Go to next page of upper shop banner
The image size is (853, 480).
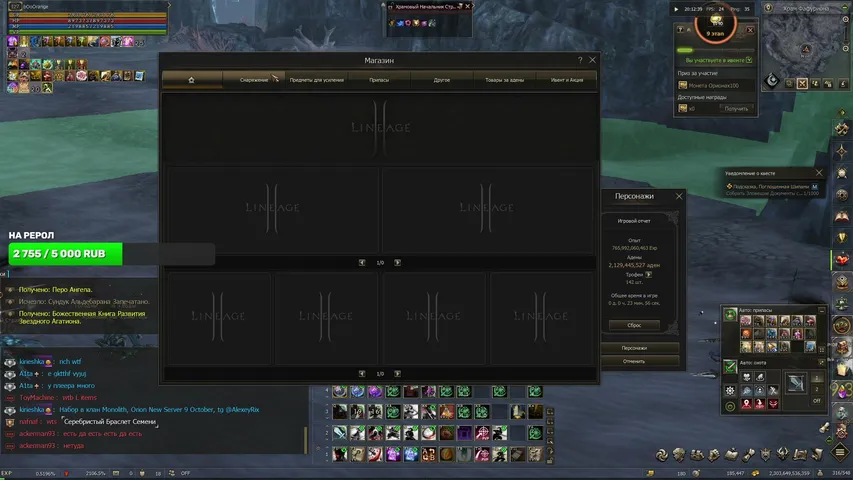pos(398,262)
